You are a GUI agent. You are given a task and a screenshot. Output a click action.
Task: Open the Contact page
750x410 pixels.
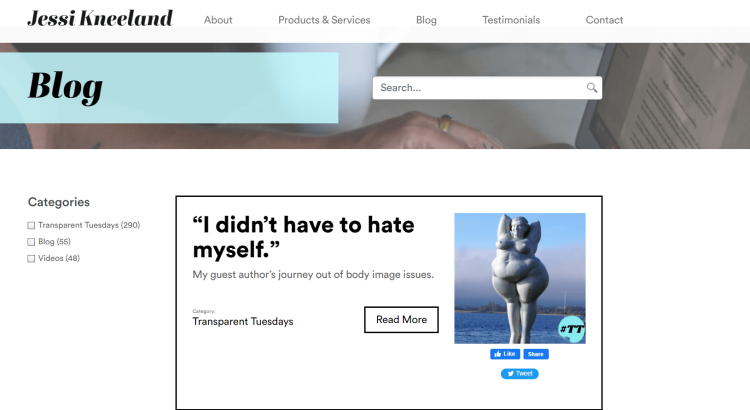(604, 20)
